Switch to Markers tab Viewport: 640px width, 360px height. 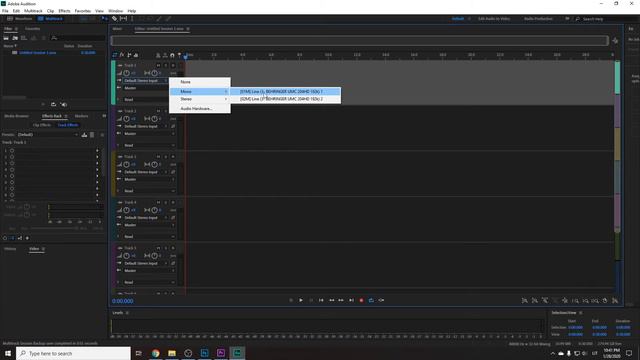tap(81, 116)
